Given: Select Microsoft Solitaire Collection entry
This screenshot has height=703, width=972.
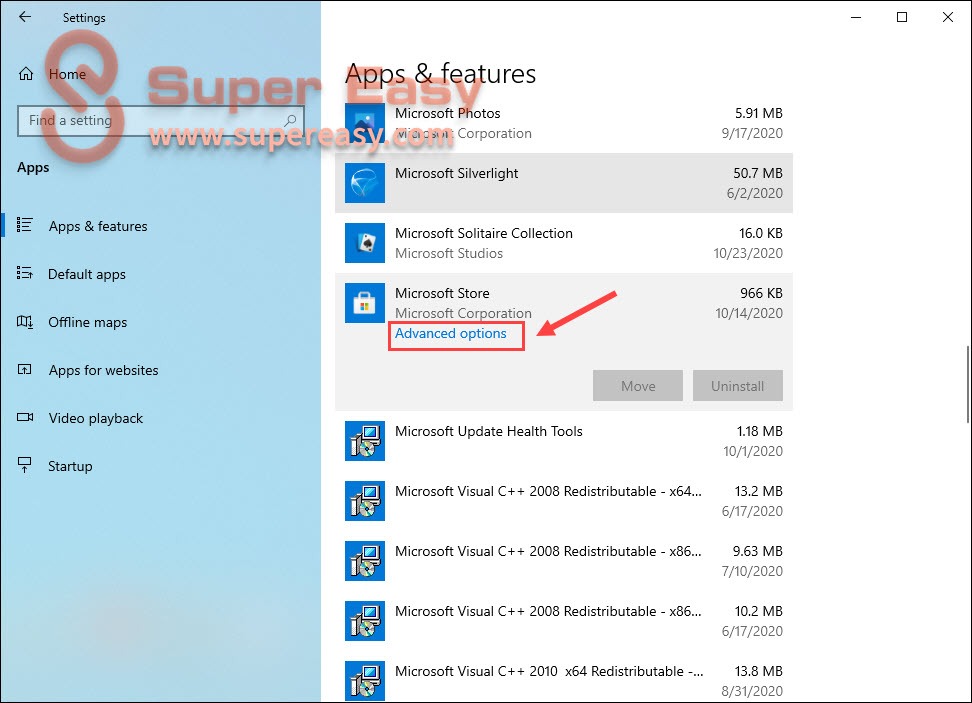Looking at the screenshot, I should click(484, 234).
